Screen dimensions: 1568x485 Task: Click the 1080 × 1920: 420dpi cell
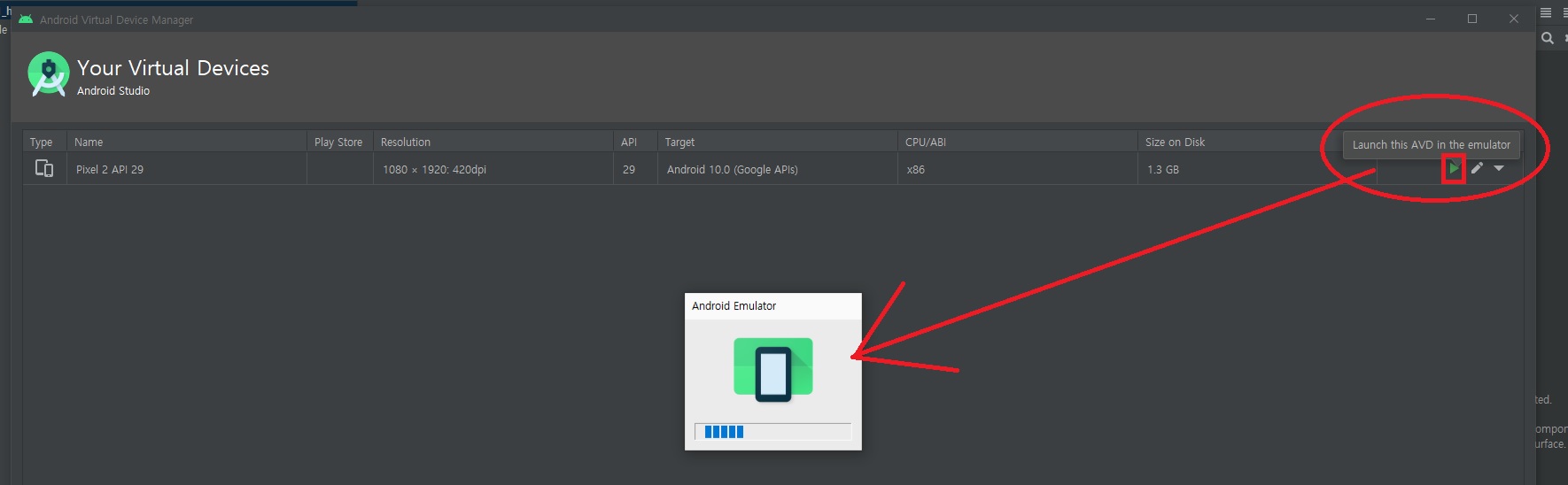coord(493,169)
